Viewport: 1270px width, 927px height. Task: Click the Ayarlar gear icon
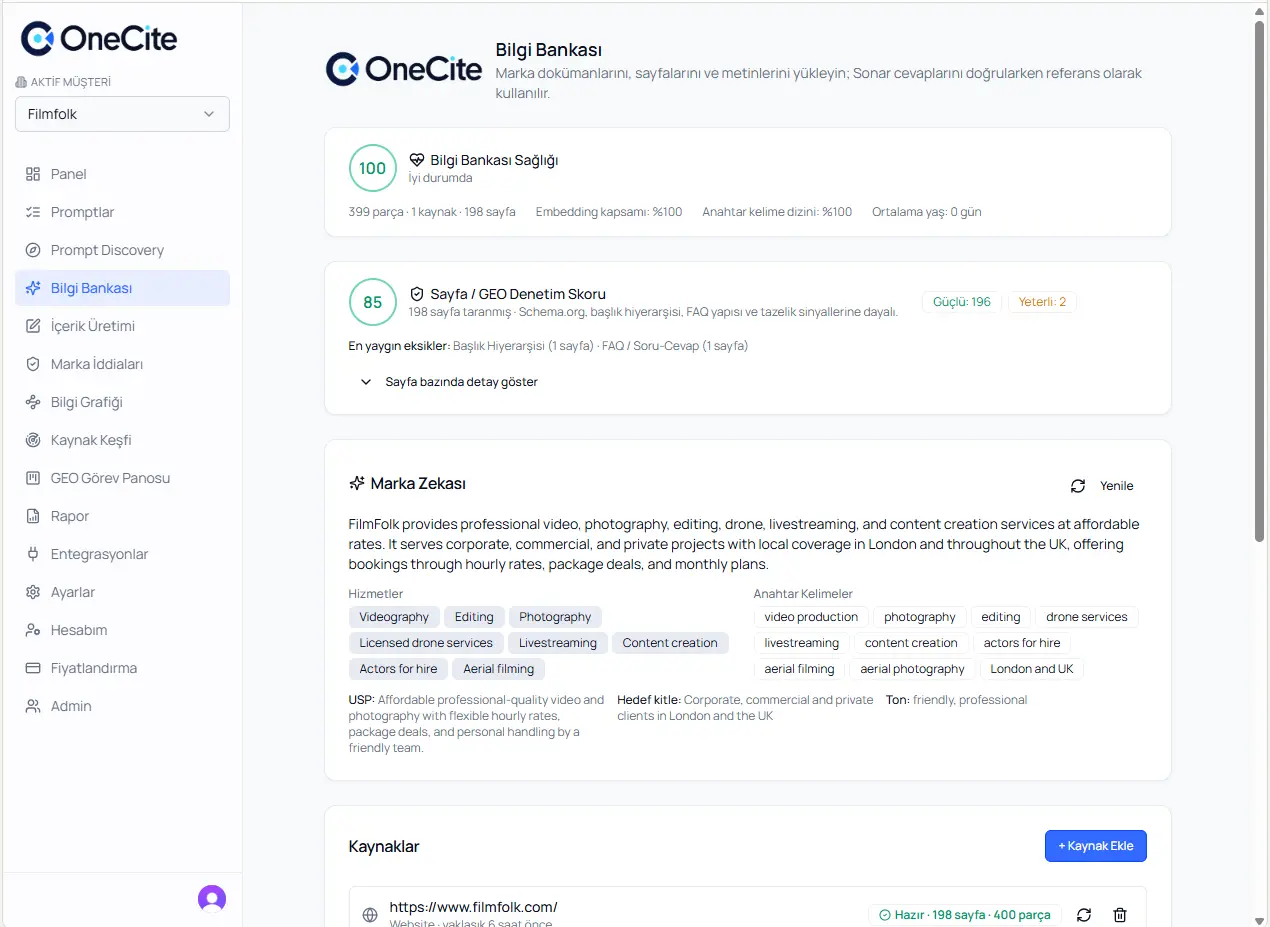click(33, 592)
